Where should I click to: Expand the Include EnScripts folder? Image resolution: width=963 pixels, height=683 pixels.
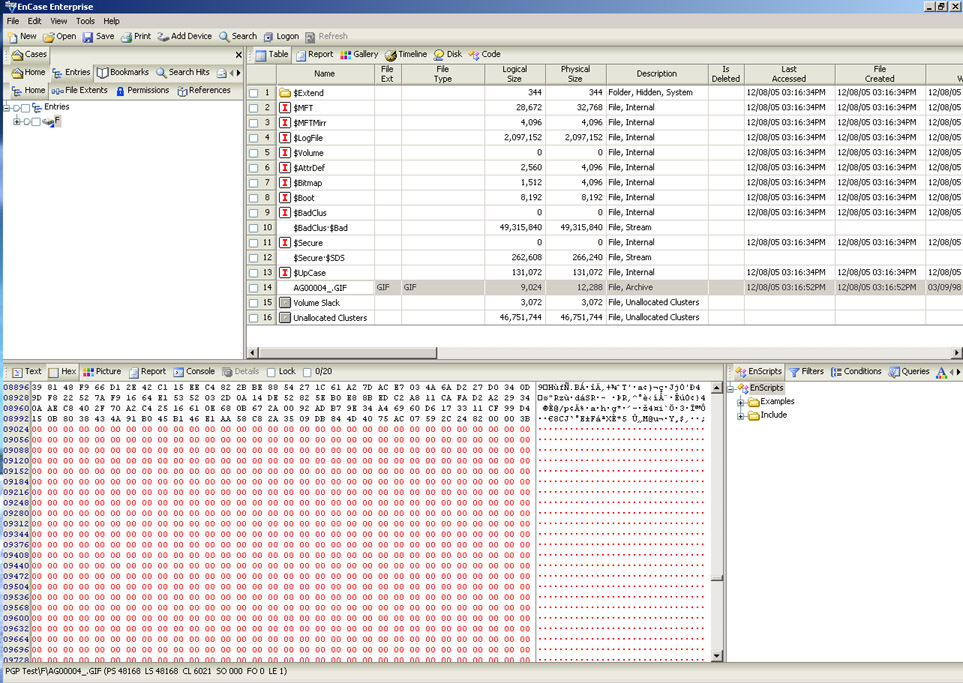[x=741, y=416]
